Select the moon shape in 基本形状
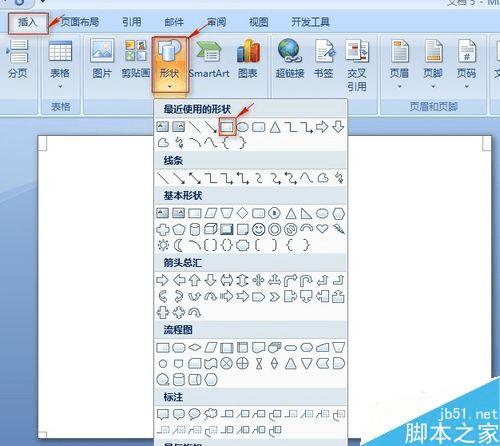The image size is (500, 446). click(x=179, y=245)
